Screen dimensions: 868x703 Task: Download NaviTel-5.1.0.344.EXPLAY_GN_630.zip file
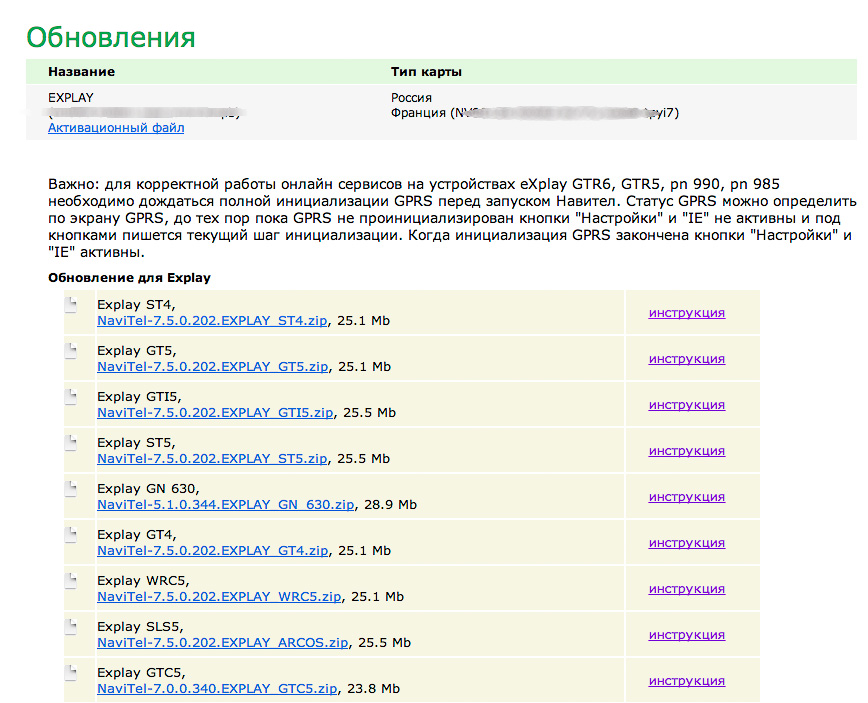(x=225, y=505)
